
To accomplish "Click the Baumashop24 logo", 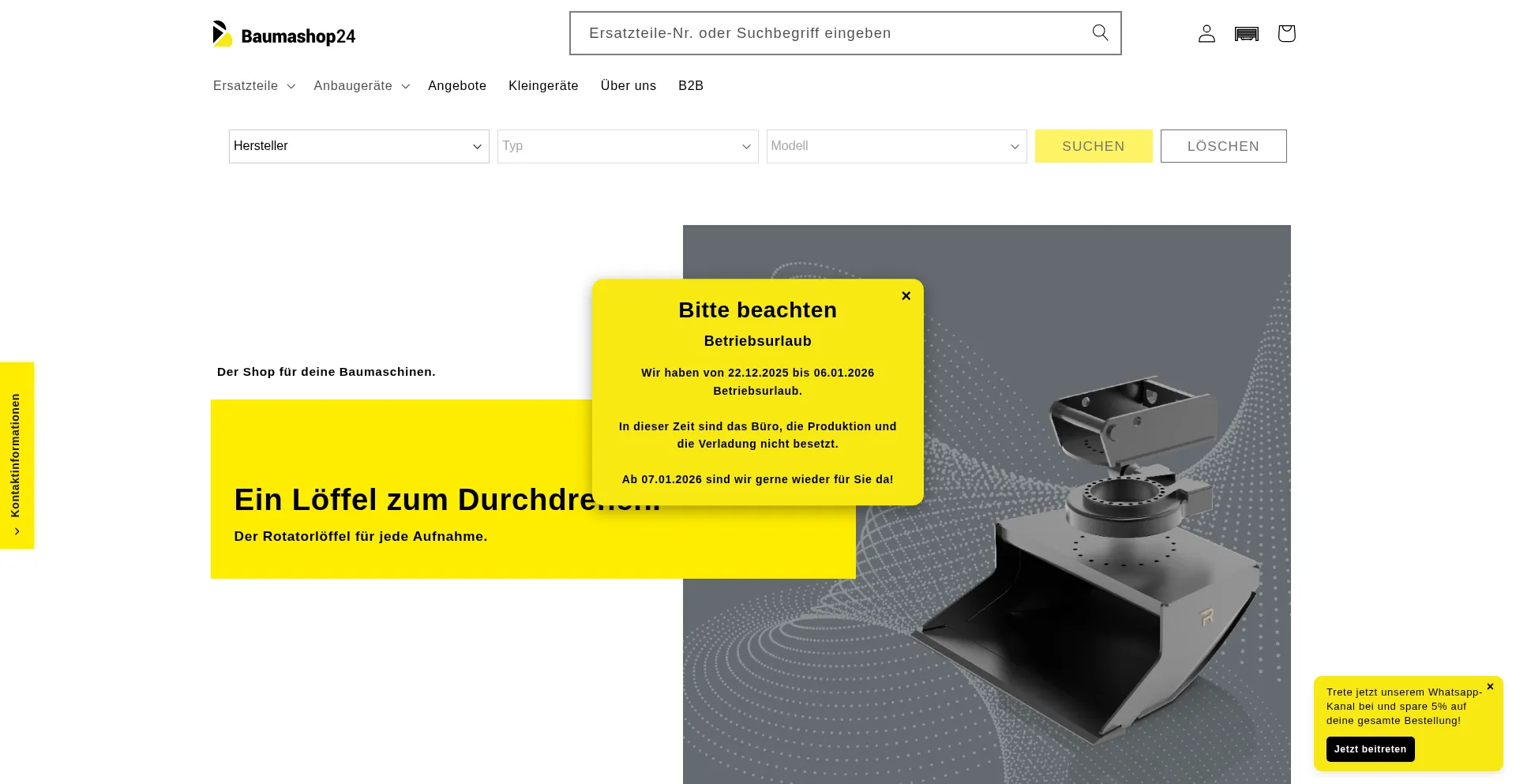I will (283, 33).
